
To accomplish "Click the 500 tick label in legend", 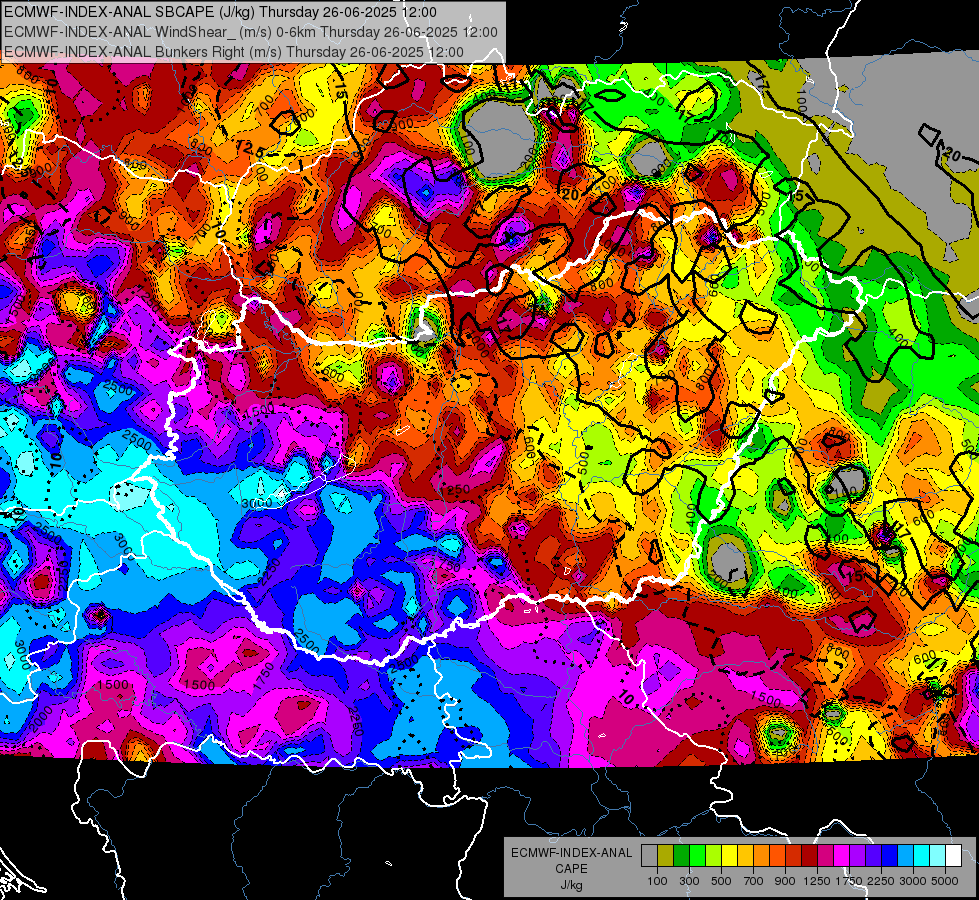I will pos(721,881).
